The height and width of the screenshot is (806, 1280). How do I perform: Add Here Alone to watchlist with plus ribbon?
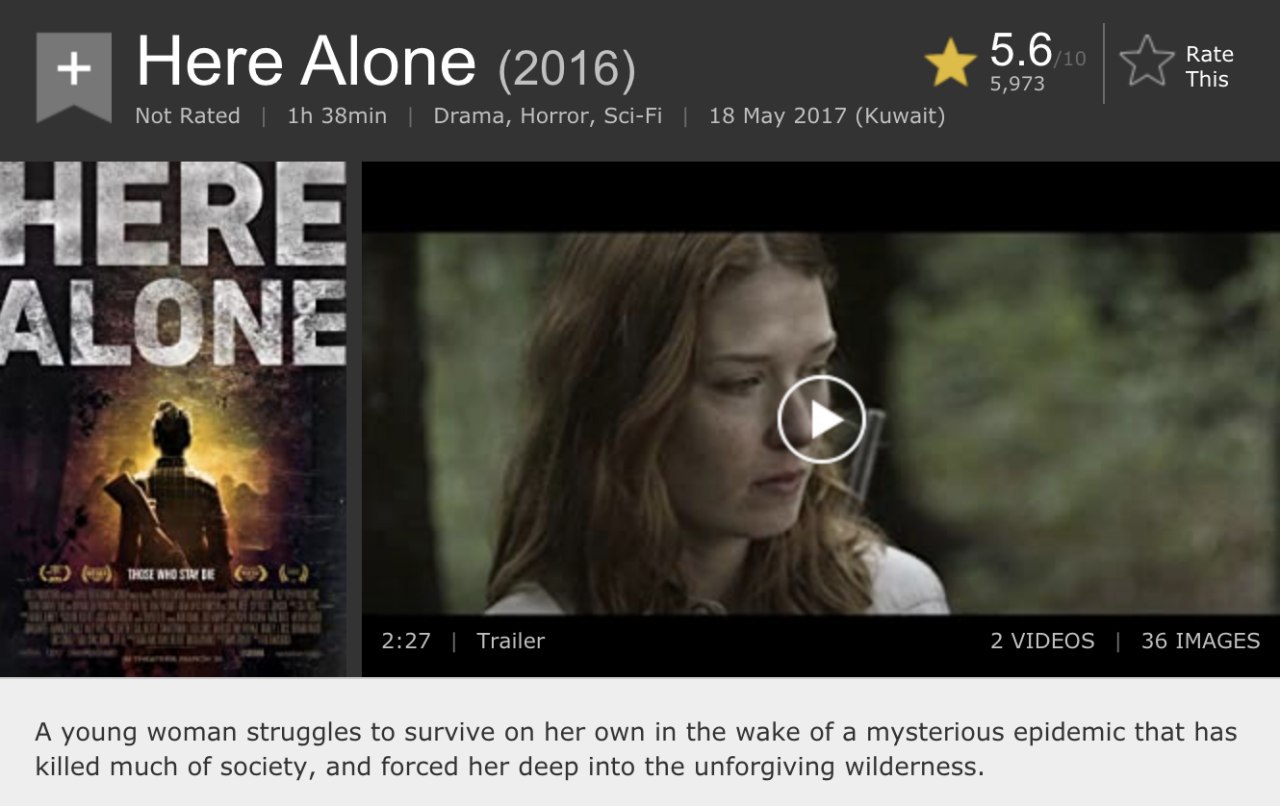[73, 76]
